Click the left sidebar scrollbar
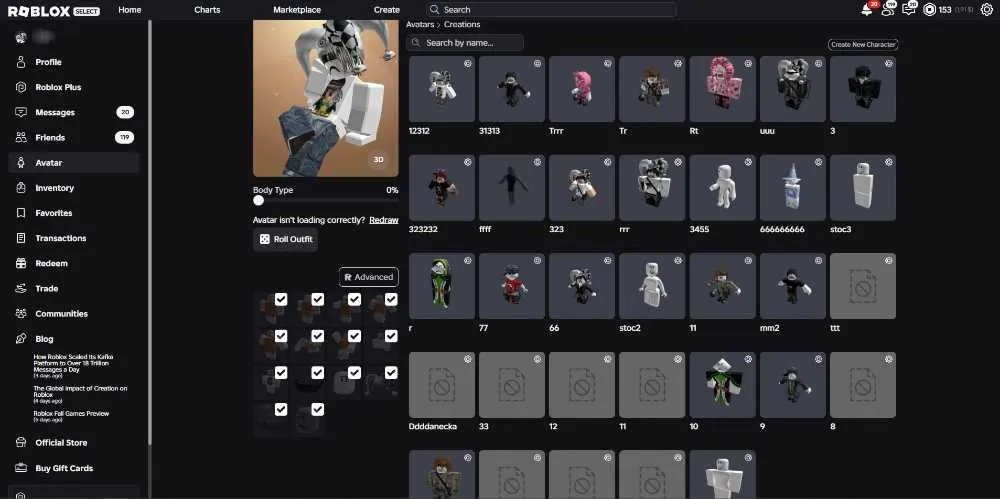This screenshot has height=499, width=1000. tap(150, 233)
